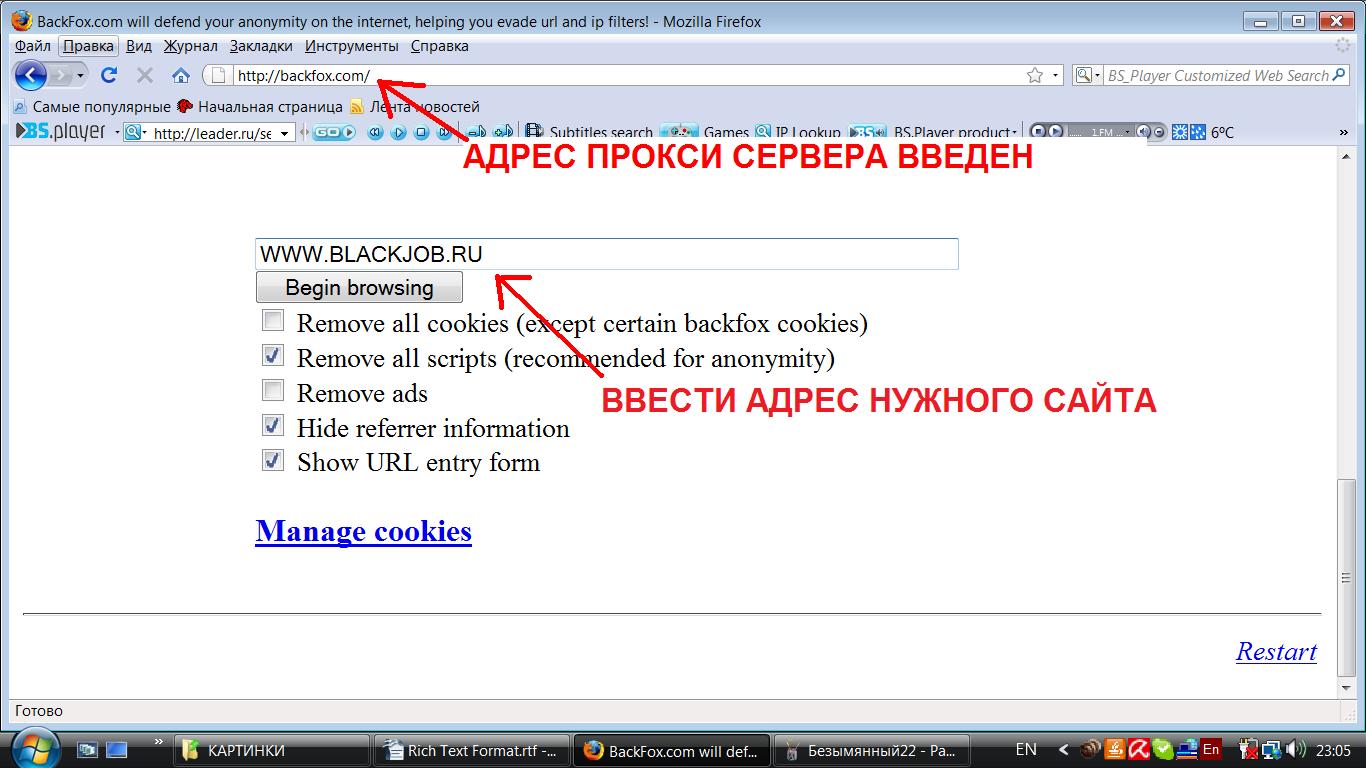Open the Manage cookies link
This screenshot has height=768, width=1366.
[x=363, y=531]
